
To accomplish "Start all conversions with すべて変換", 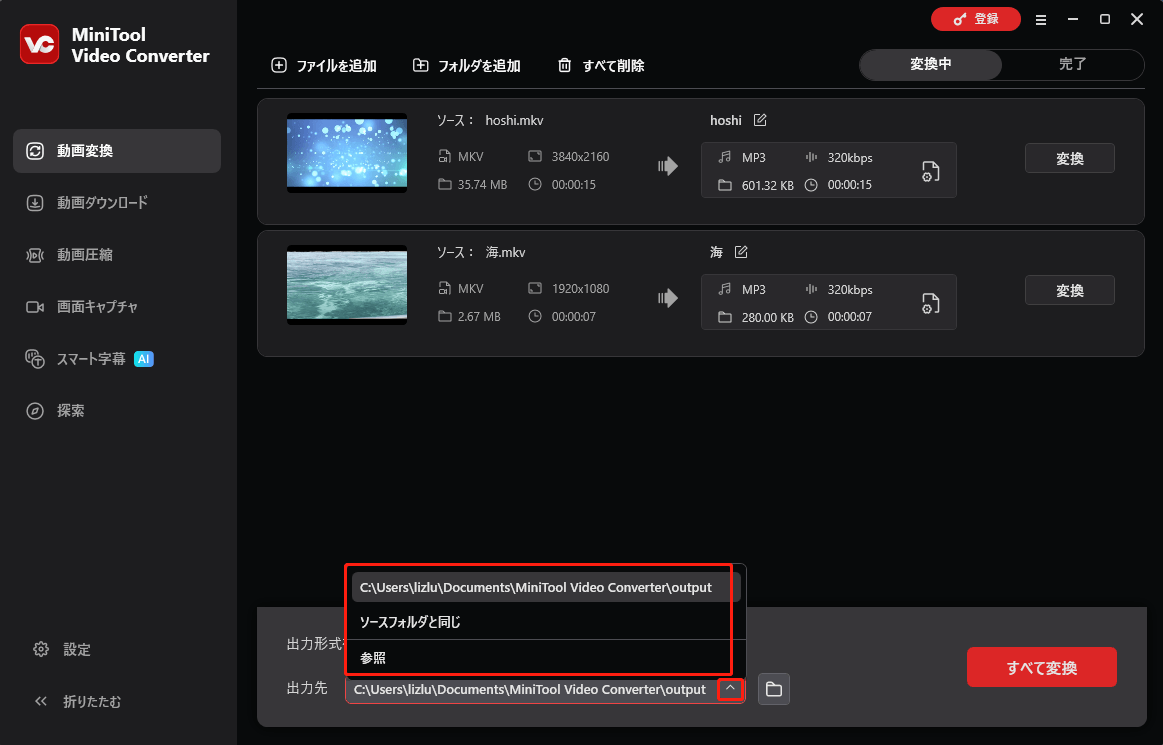I will pos(1041,667).
